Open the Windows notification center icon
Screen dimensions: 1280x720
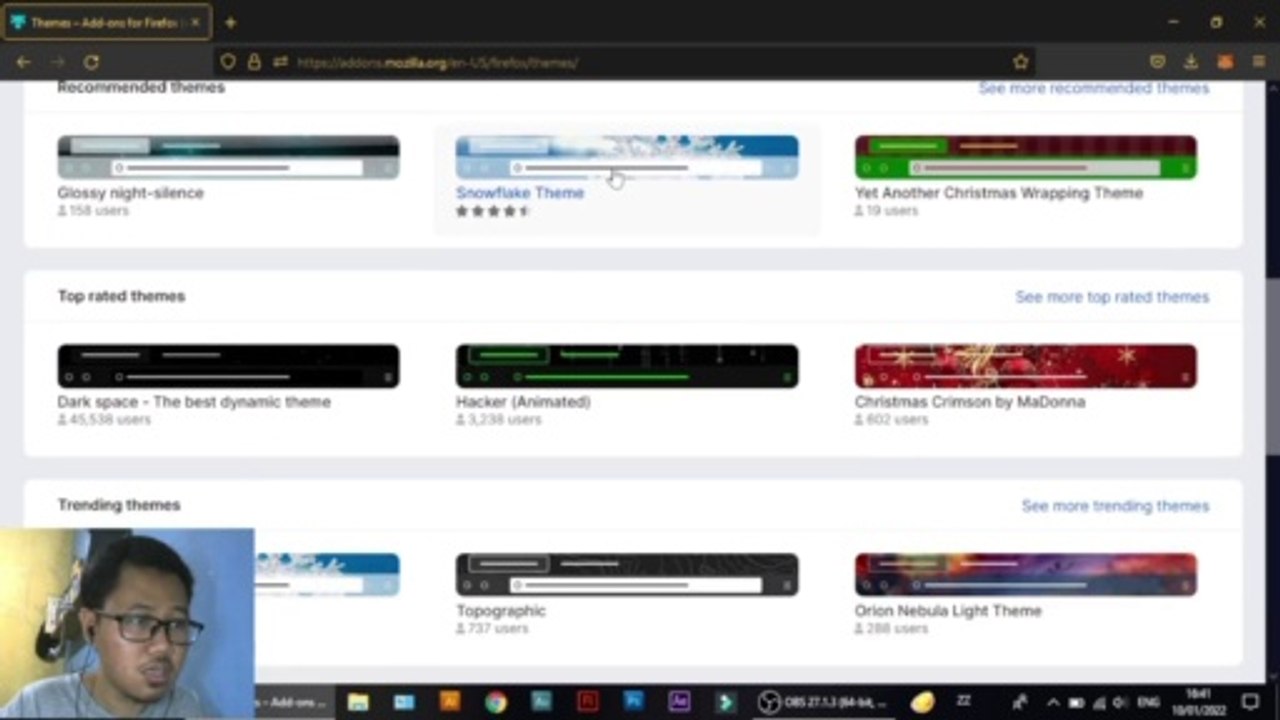pyautogui.click(x=1250, y=702)
